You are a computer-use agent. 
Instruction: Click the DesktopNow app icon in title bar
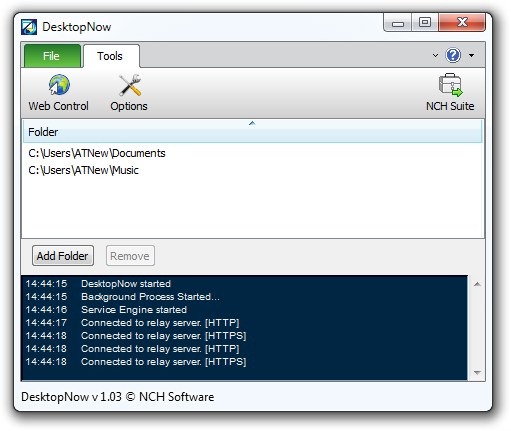[x=29, y=27]
